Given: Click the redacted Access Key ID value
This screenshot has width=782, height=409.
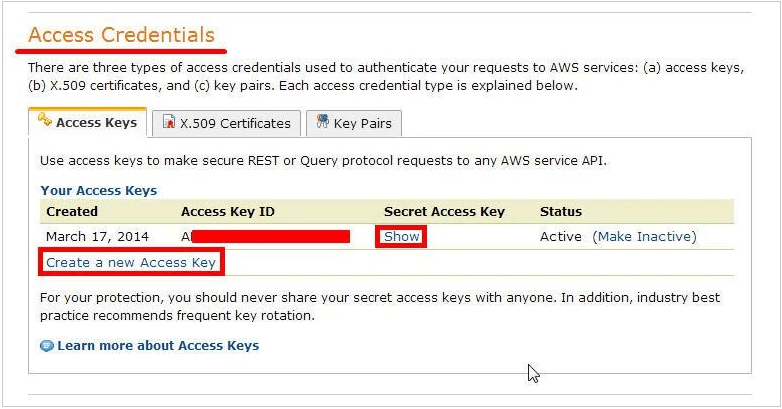Looking at the screenshot, I should point(268,237).
